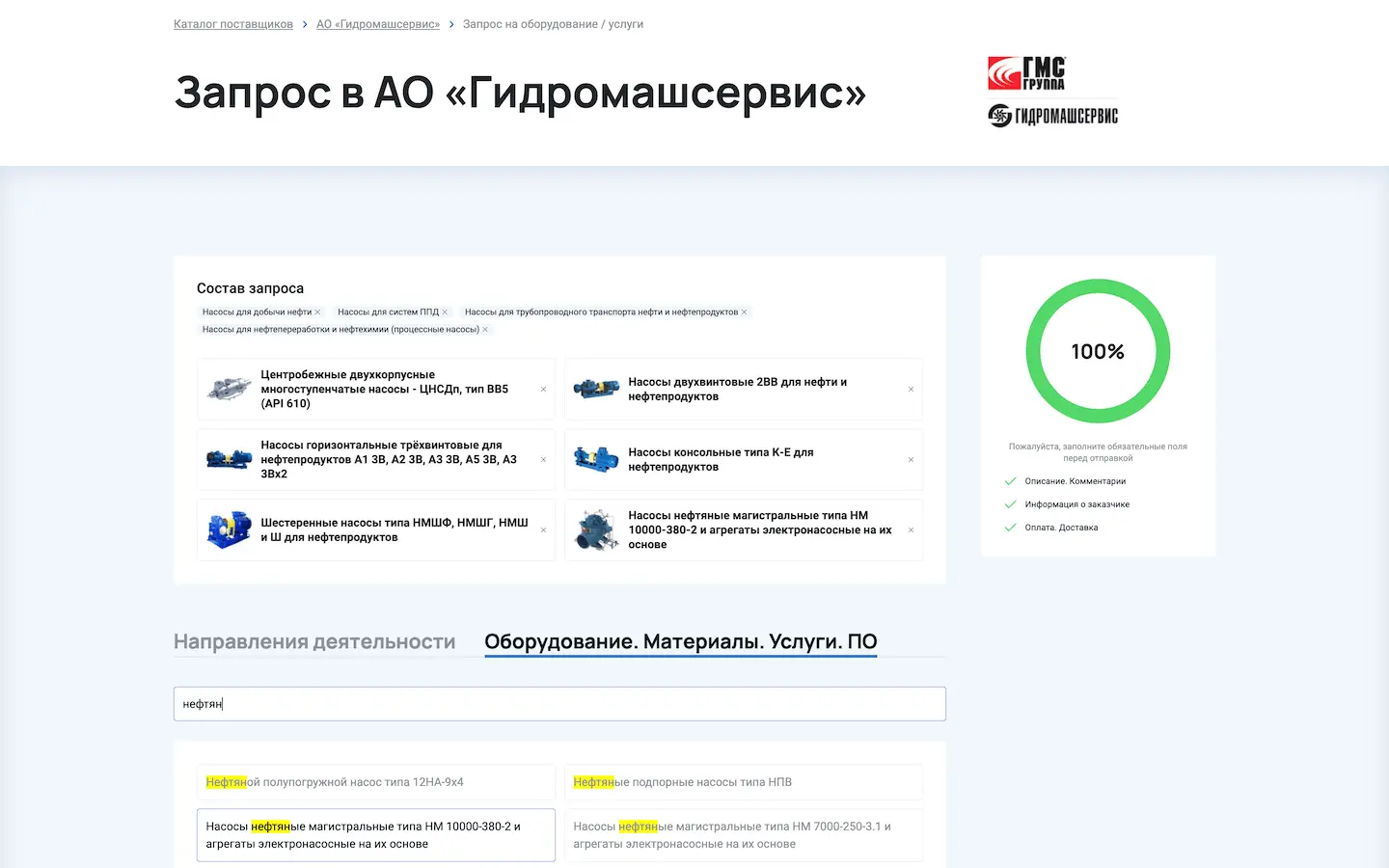Remove the ЦНСДп тип ВВ5 pump card
The width and height of the screenshot is (1389, 868).
click(x=543, y=390)
